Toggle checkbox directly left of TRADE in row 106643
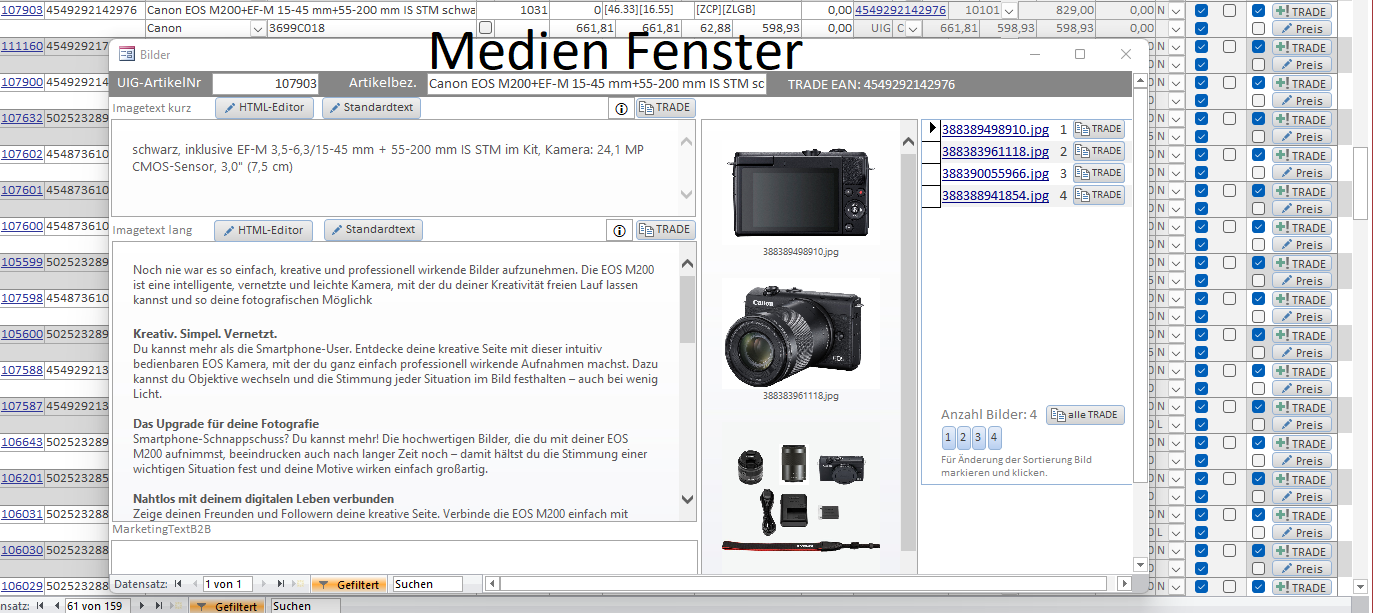The image size is (1377, 613). (1258, 443)
